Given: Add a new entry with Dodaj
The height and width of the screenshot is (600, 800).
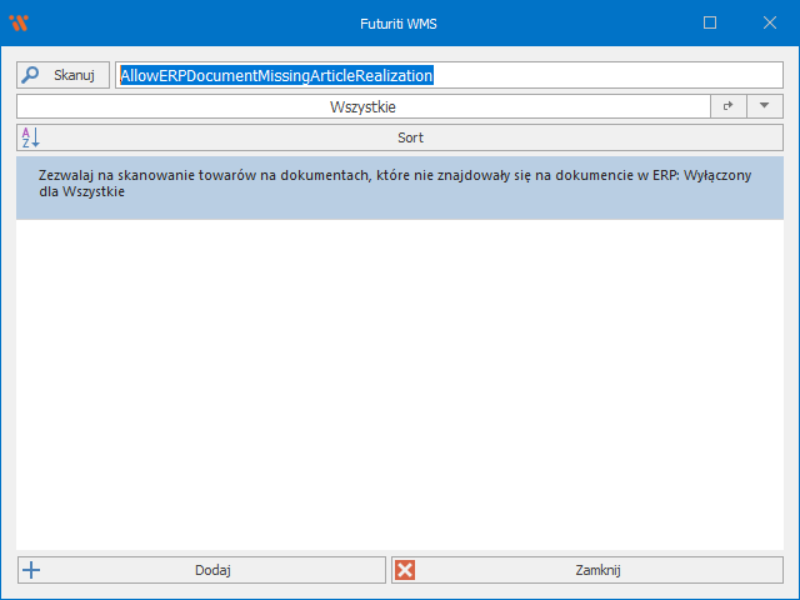Looking at the screenshot, I should click(212, 570).
